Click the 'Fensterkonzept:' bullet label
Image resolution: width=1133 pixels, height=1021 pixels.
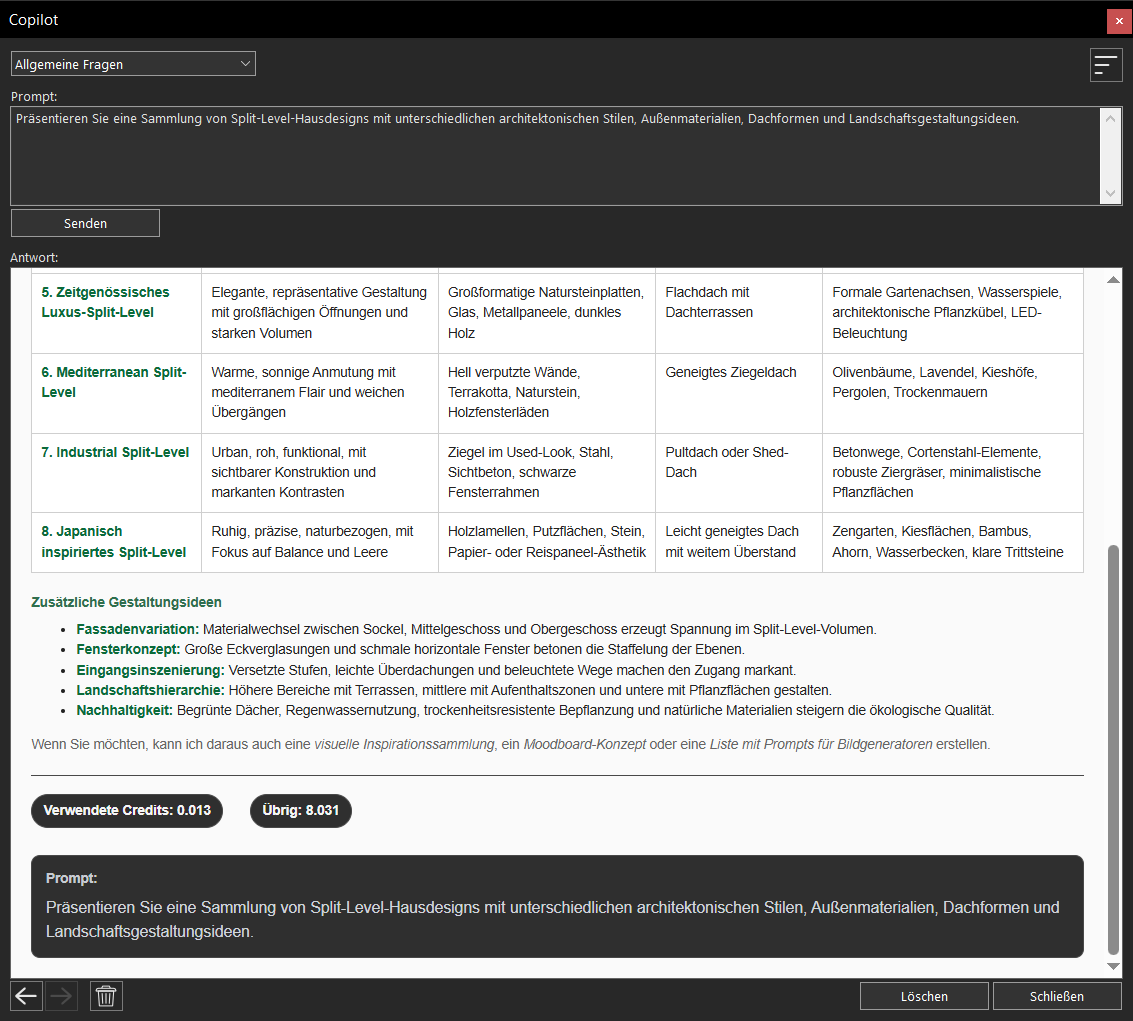128,650
